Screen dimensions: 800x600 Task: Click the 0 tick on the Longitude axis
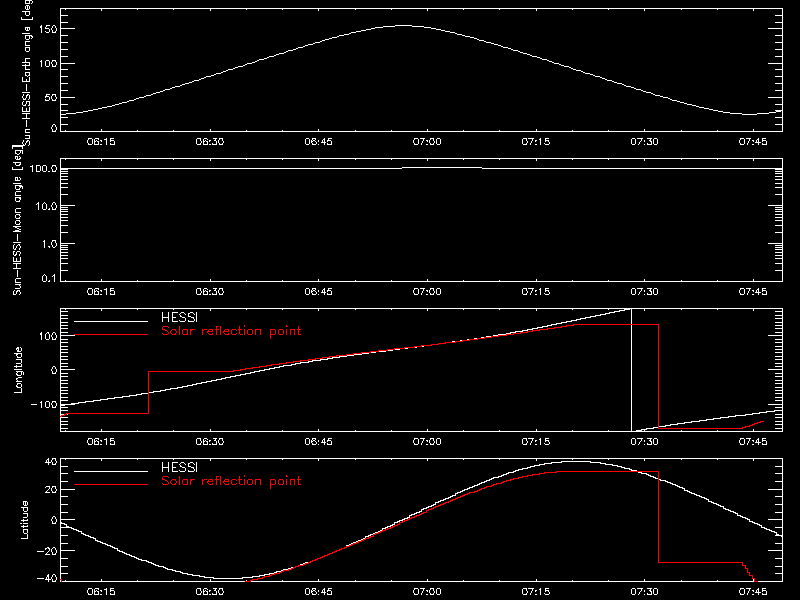click(x=54, y=370)
